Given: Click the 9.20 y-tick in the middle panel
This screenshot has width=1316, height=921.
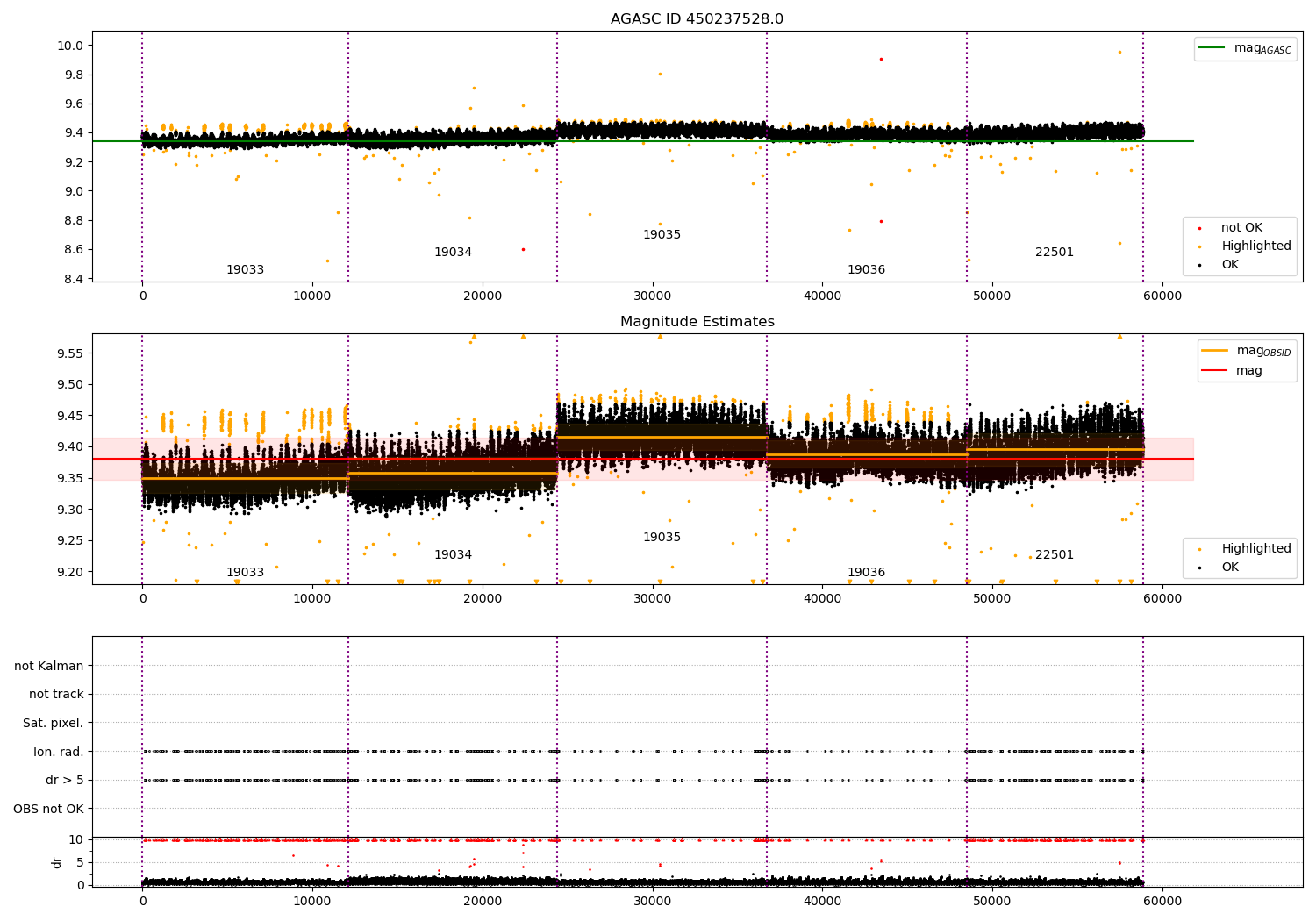Looking at the screenshot, I should click(69, 572).
